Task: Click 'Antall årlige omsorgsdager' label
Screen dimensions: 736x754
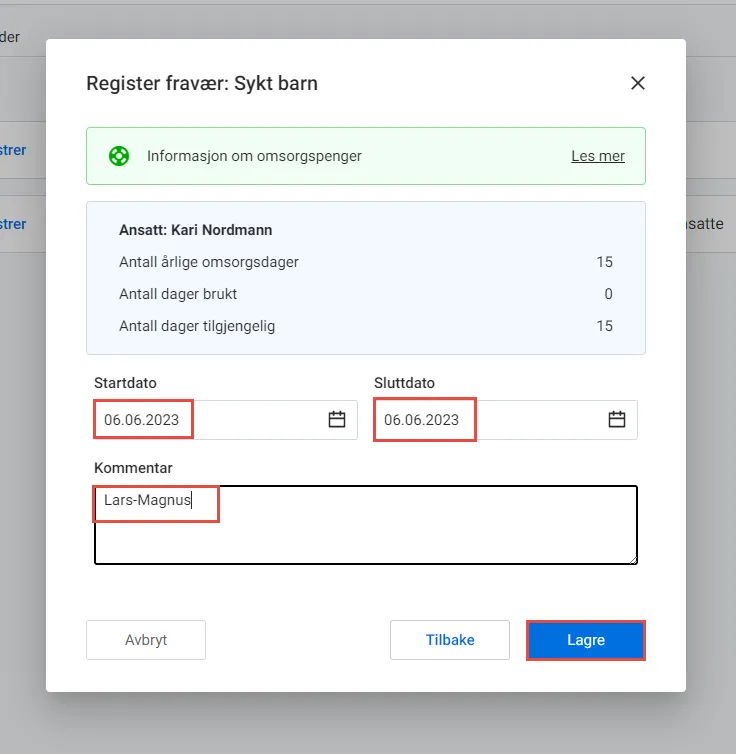Action: click(x=209, y=262)
